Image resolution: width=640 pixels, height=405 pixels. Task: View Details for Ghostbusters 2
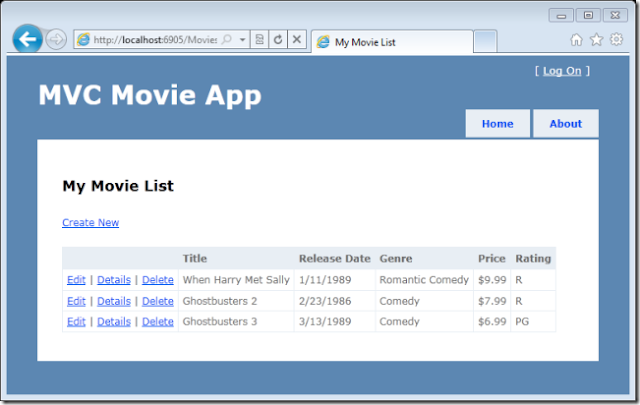pyautogui.click(x=114, y=301)
